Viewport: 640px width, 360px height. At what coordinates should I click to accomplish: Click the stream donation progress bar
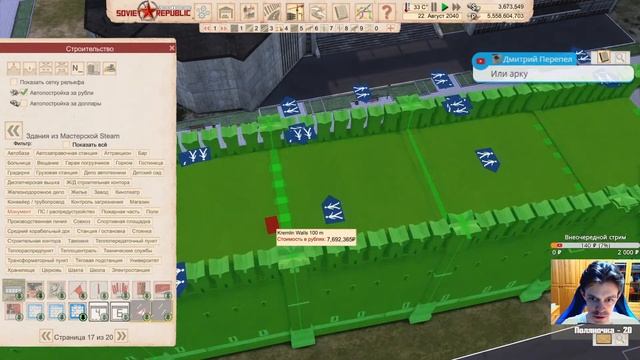pos(595,245)
